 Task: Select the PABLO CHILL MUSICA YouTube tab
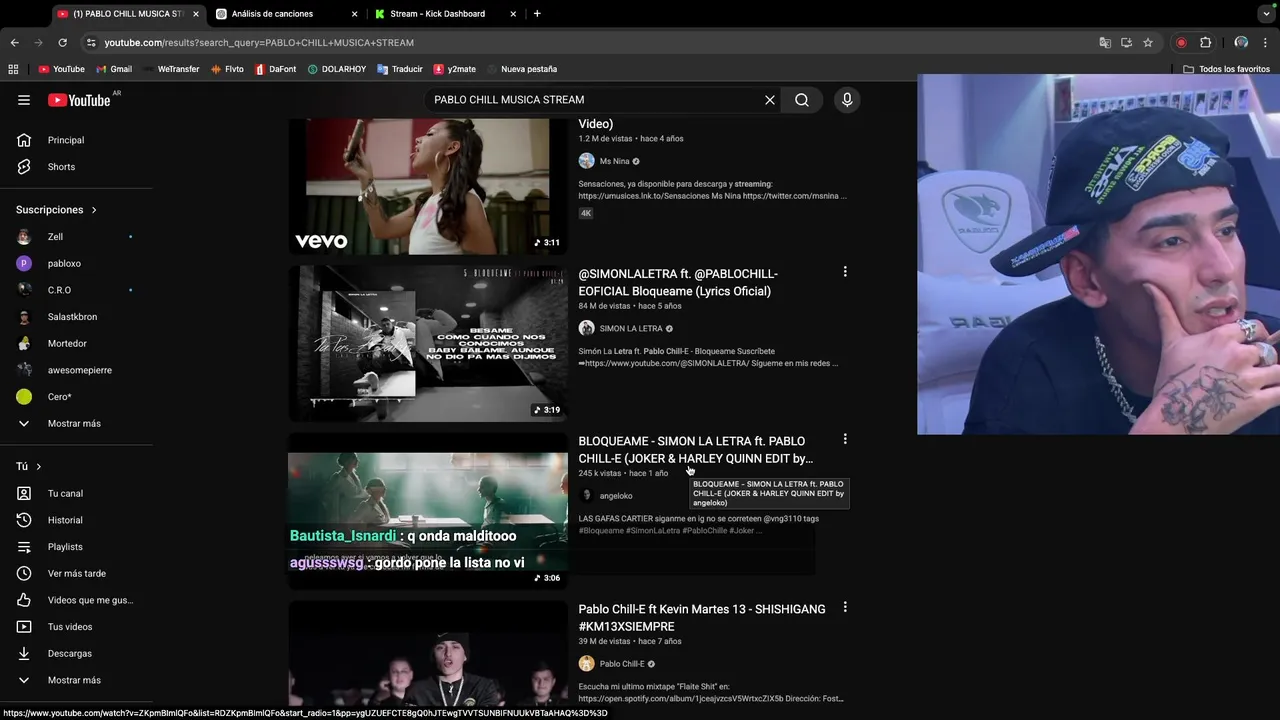pos(126,14)
